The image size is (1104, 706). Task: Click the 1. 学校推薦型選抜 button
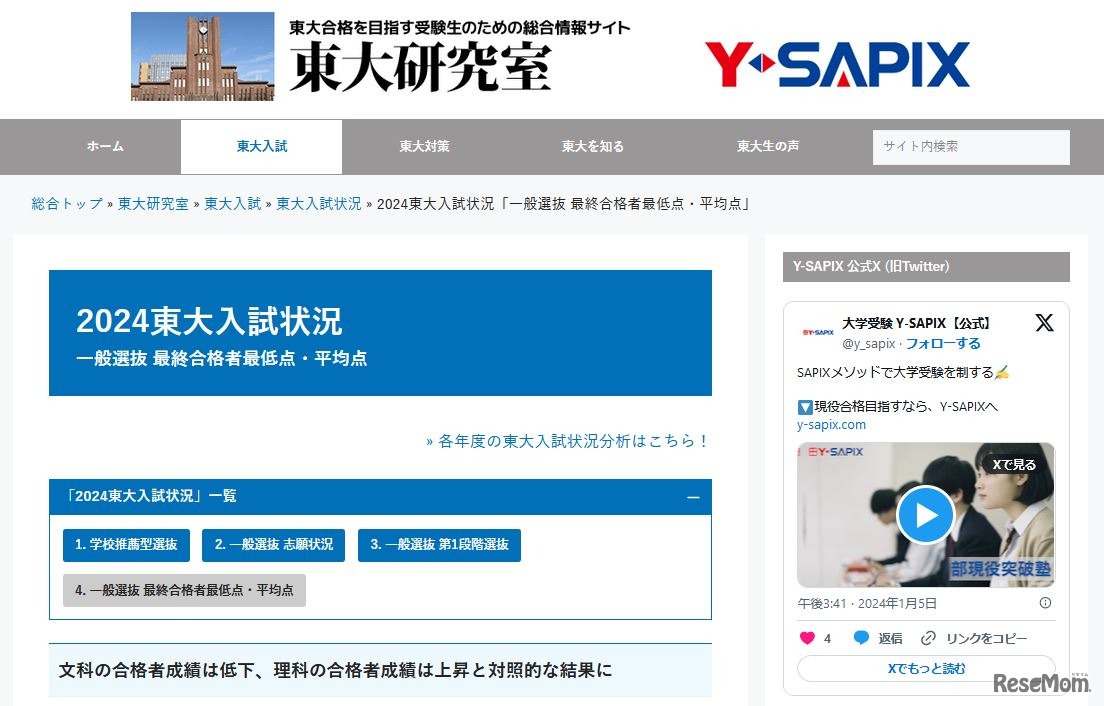(126, 545)
